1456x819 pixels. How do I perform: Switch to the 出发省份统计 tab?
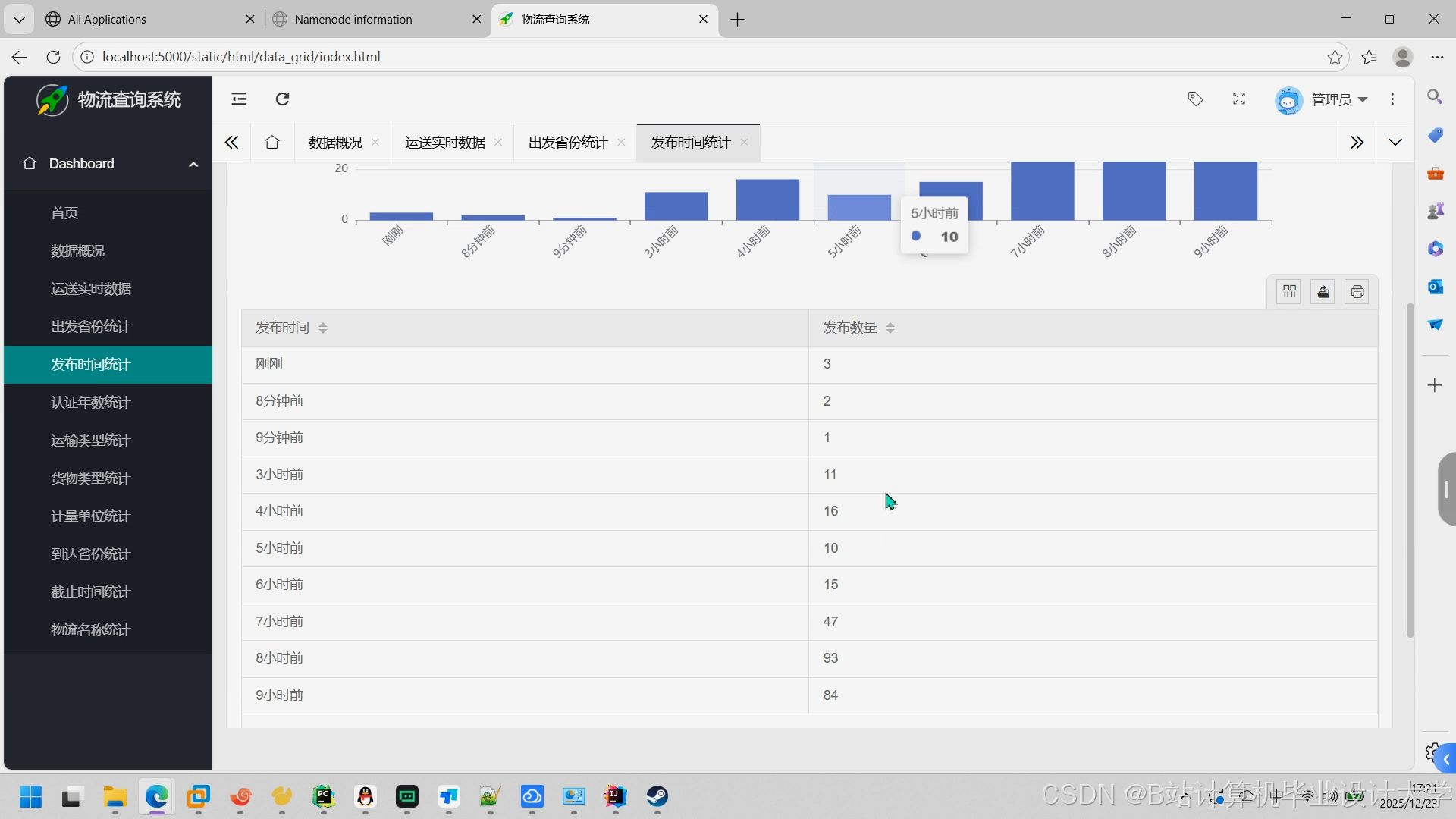pyautogui.click(x=568, y=143)
